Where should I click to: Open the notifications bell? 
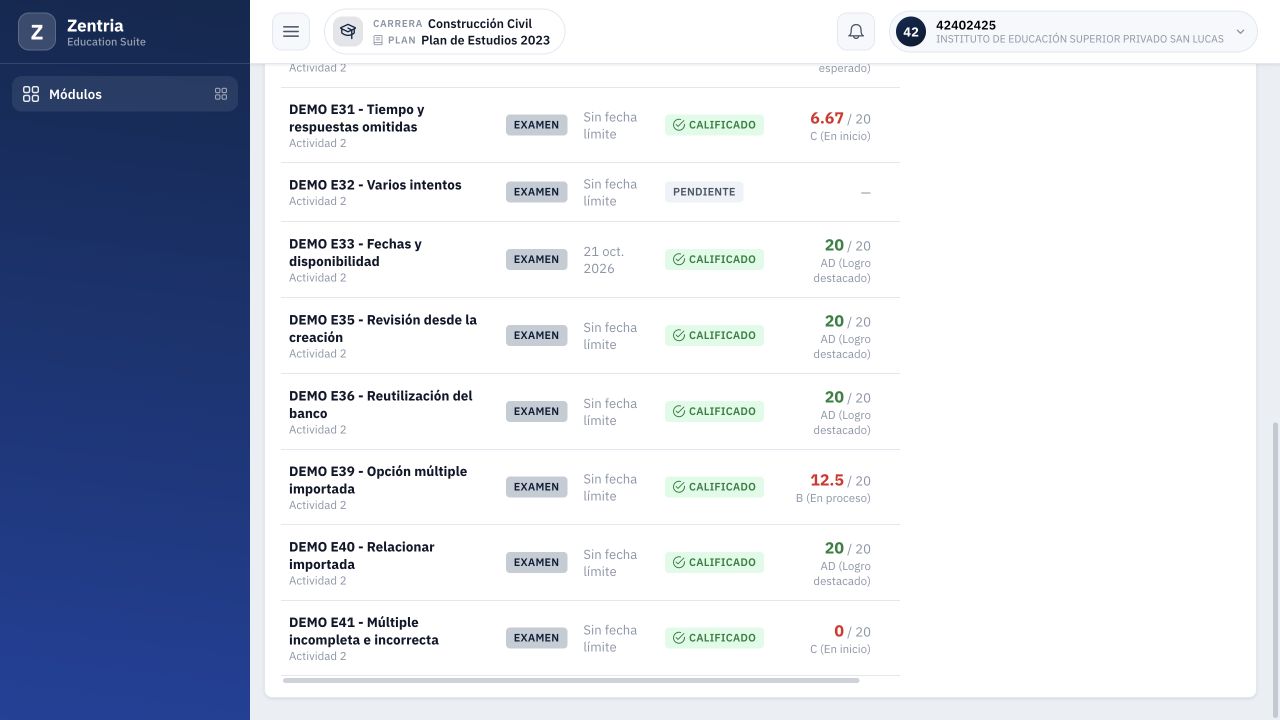[x=856, y=32]
